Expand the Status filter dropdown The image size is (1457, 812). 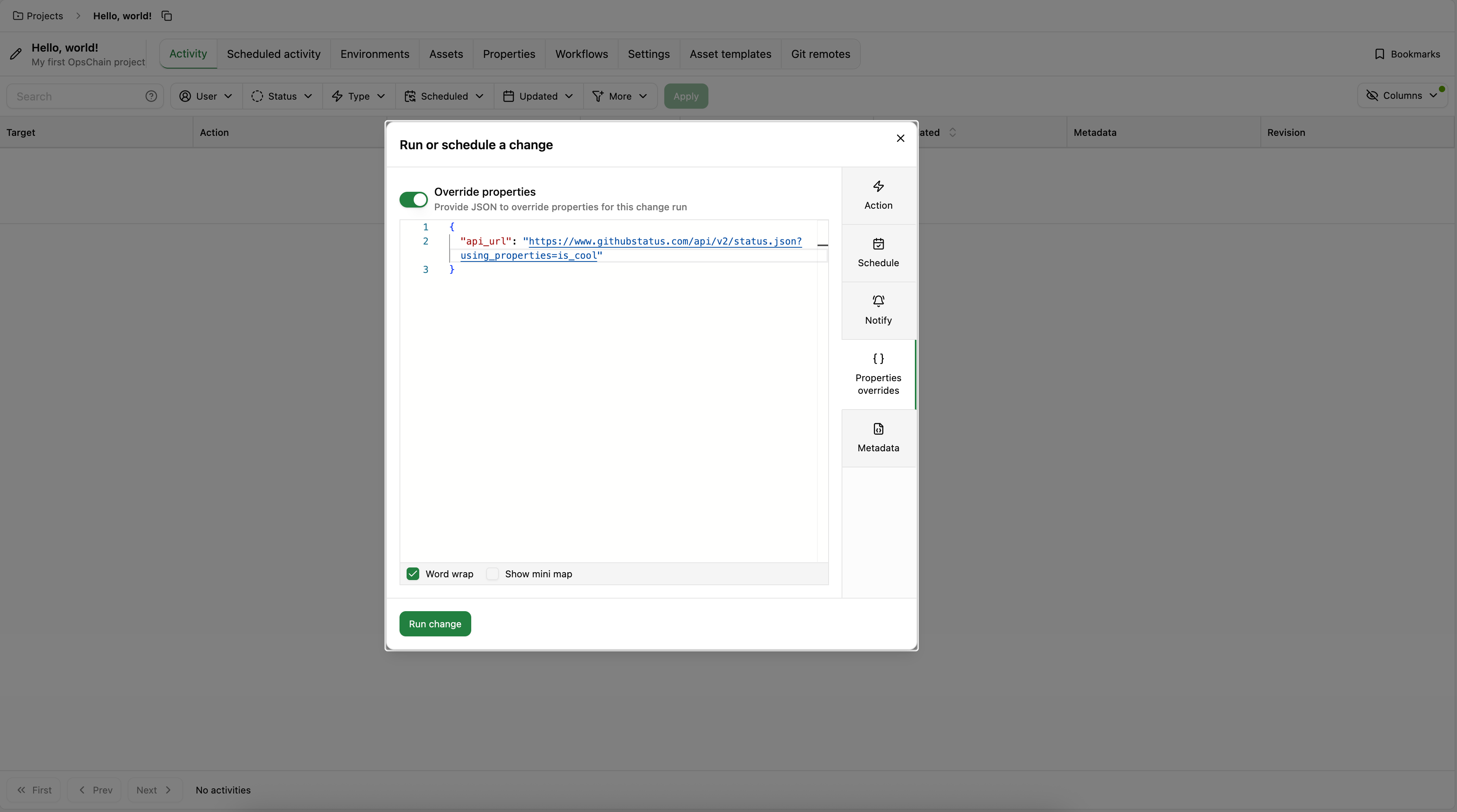pyautogui.click(x=282, y=96)
